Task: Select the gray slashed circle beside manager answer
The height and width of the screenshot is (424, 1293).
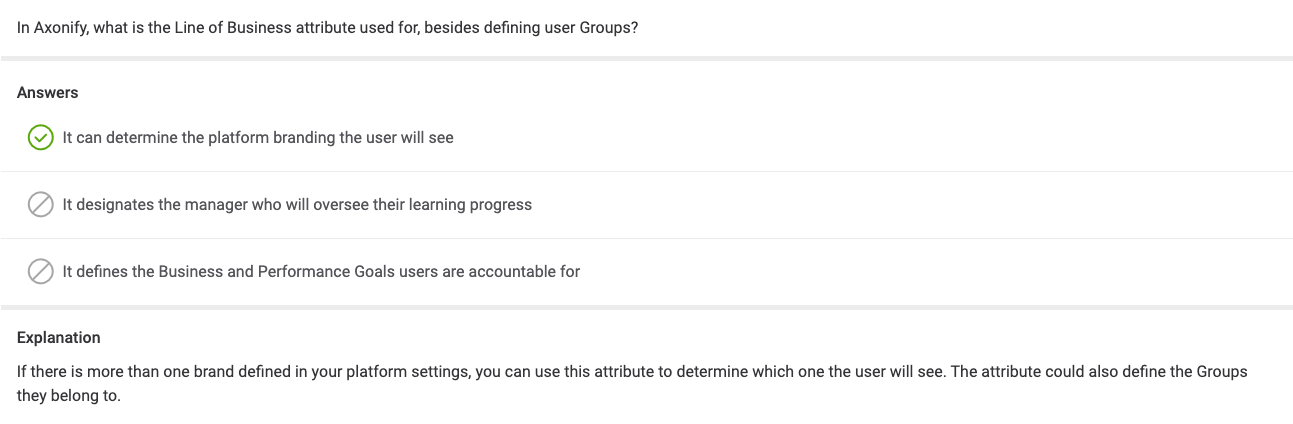Action: pos(40,205)
